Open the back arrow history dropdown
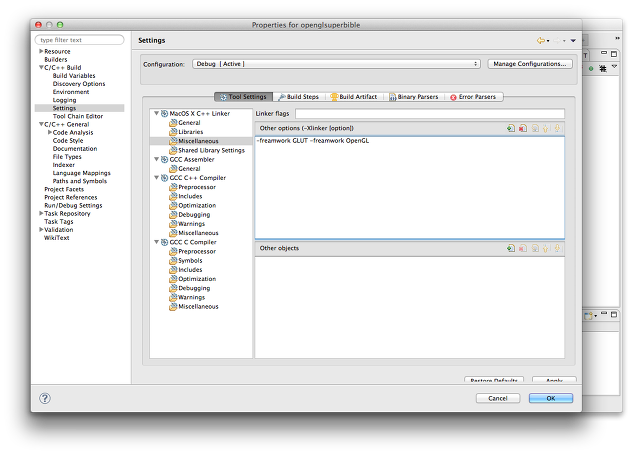The image size is (630, 455). [548, 41]
